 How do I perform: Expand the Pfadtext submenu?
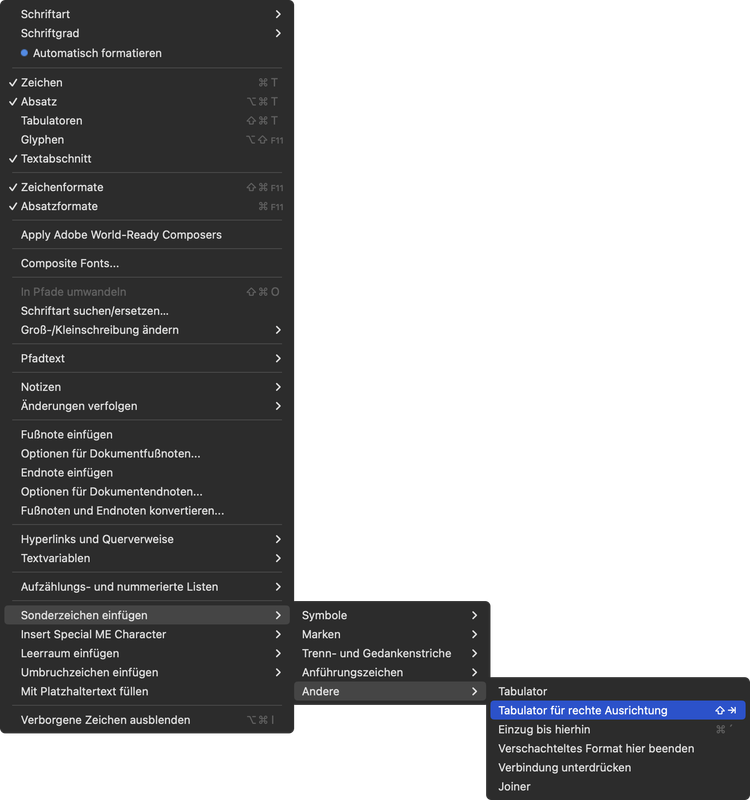147,359
